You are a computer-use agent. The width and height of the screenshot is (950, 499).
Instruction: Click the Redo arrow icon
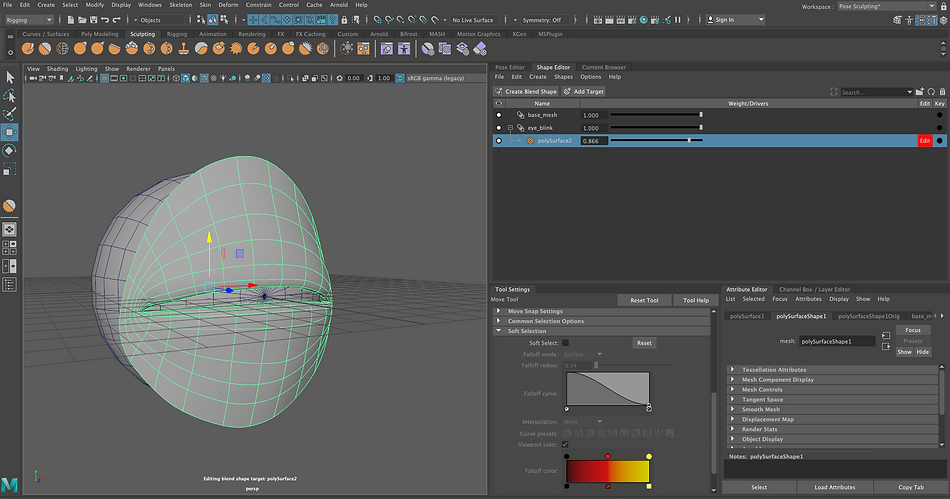click(116, 20)
